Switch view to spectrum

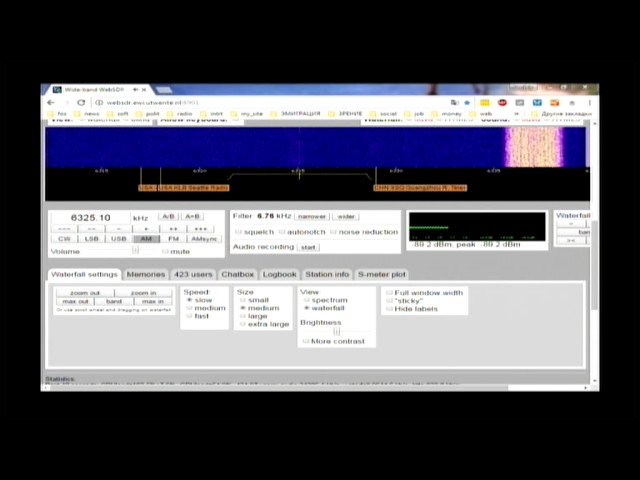(306, 300)
